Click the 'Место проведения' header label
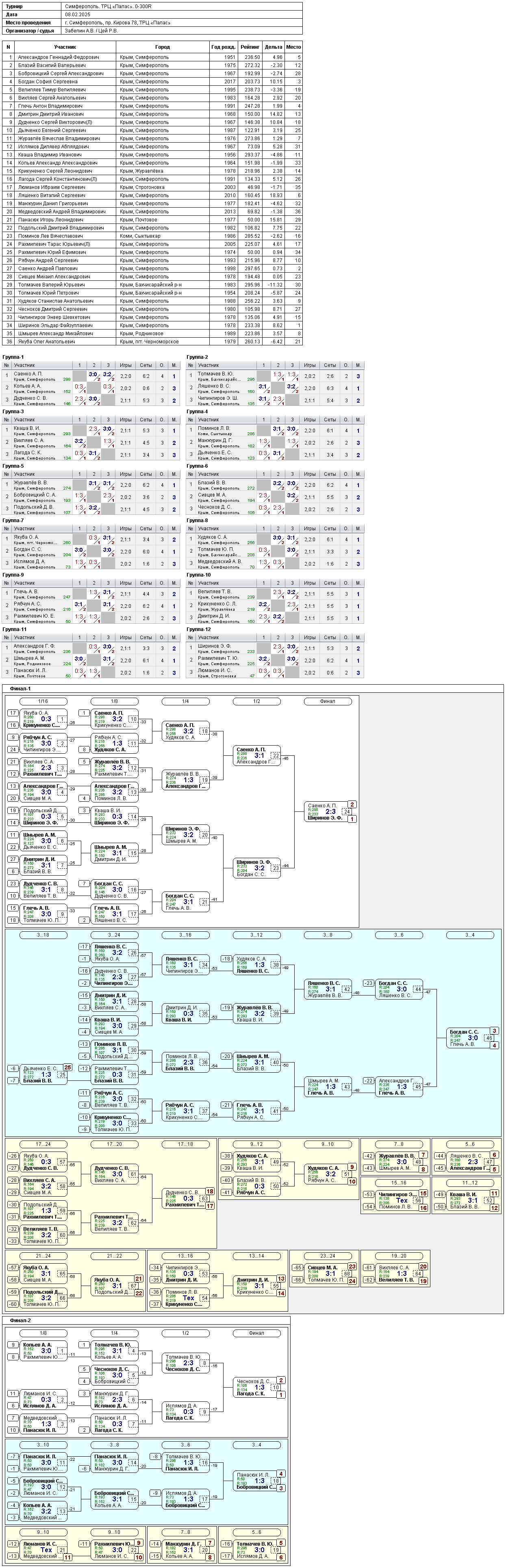Viewport: 506px width, 1568px height. coord(28,22)
